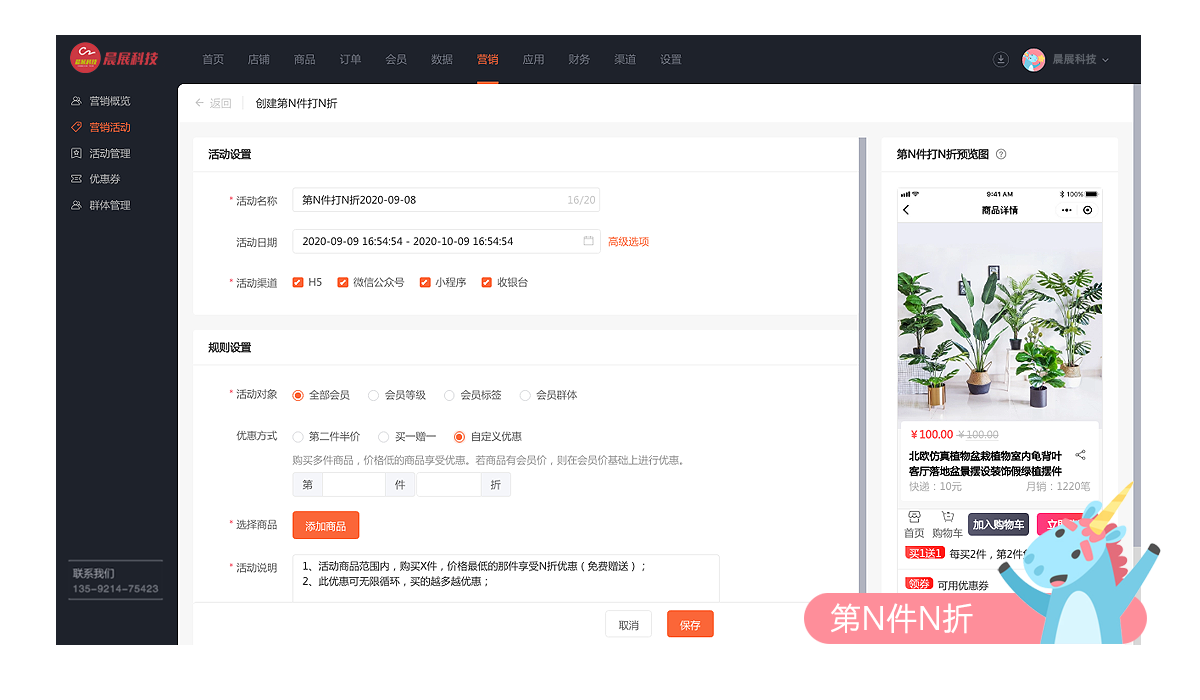1200x700 pixels.
Task: Click the 晨晨科技 logo at top left
Action: 113,58
